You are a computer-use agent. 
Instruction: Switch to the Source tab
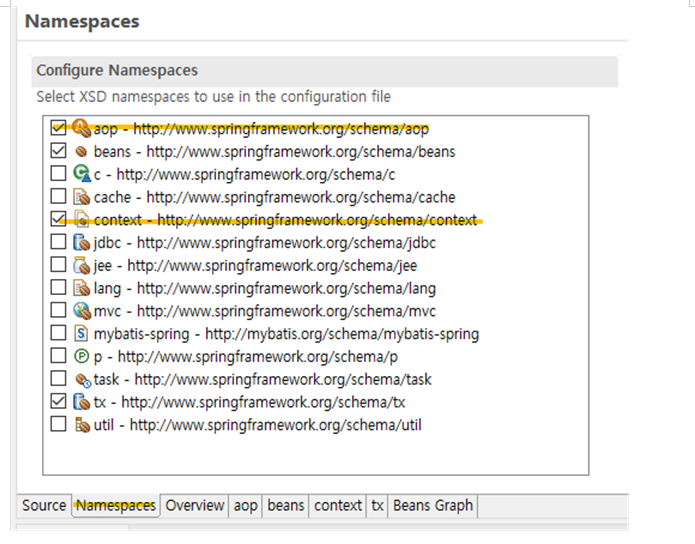click(x=44, y=505)
